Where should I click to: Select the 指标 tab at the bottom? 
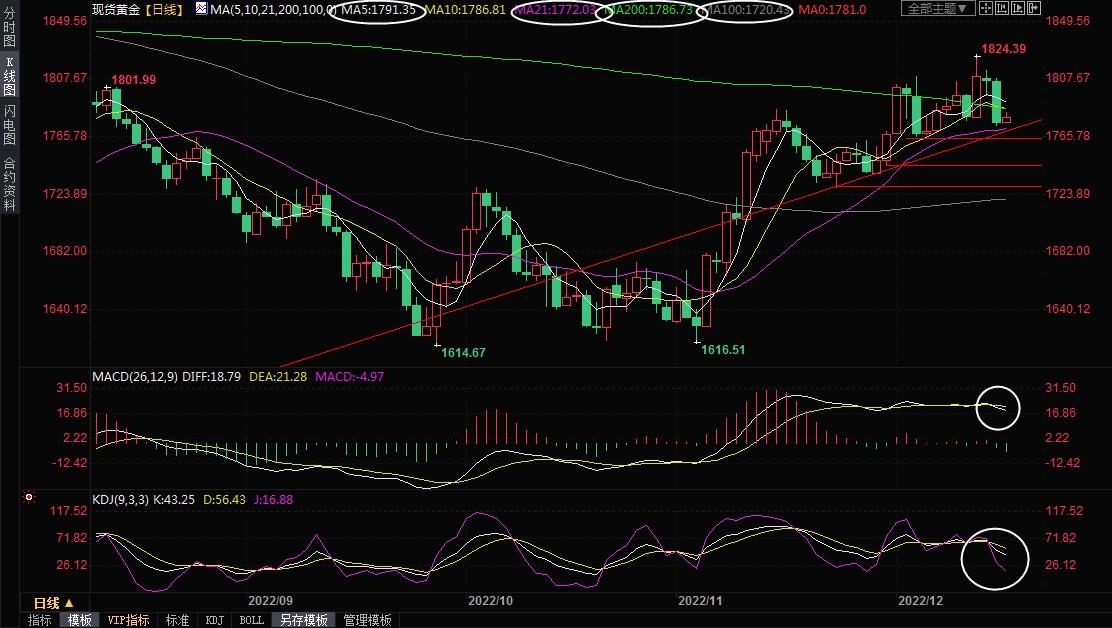pyautogui.click(x=40, y=620)
